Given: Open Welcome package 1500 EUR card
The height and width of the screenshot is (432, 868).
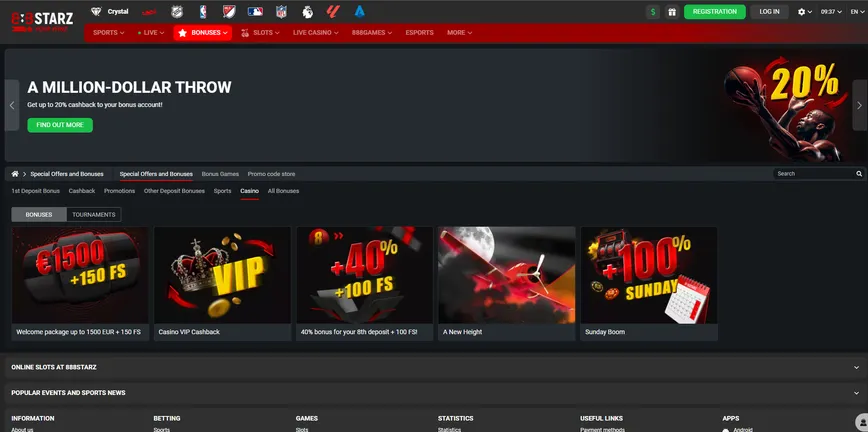Looking at the screenshot, I should point(80,284).
